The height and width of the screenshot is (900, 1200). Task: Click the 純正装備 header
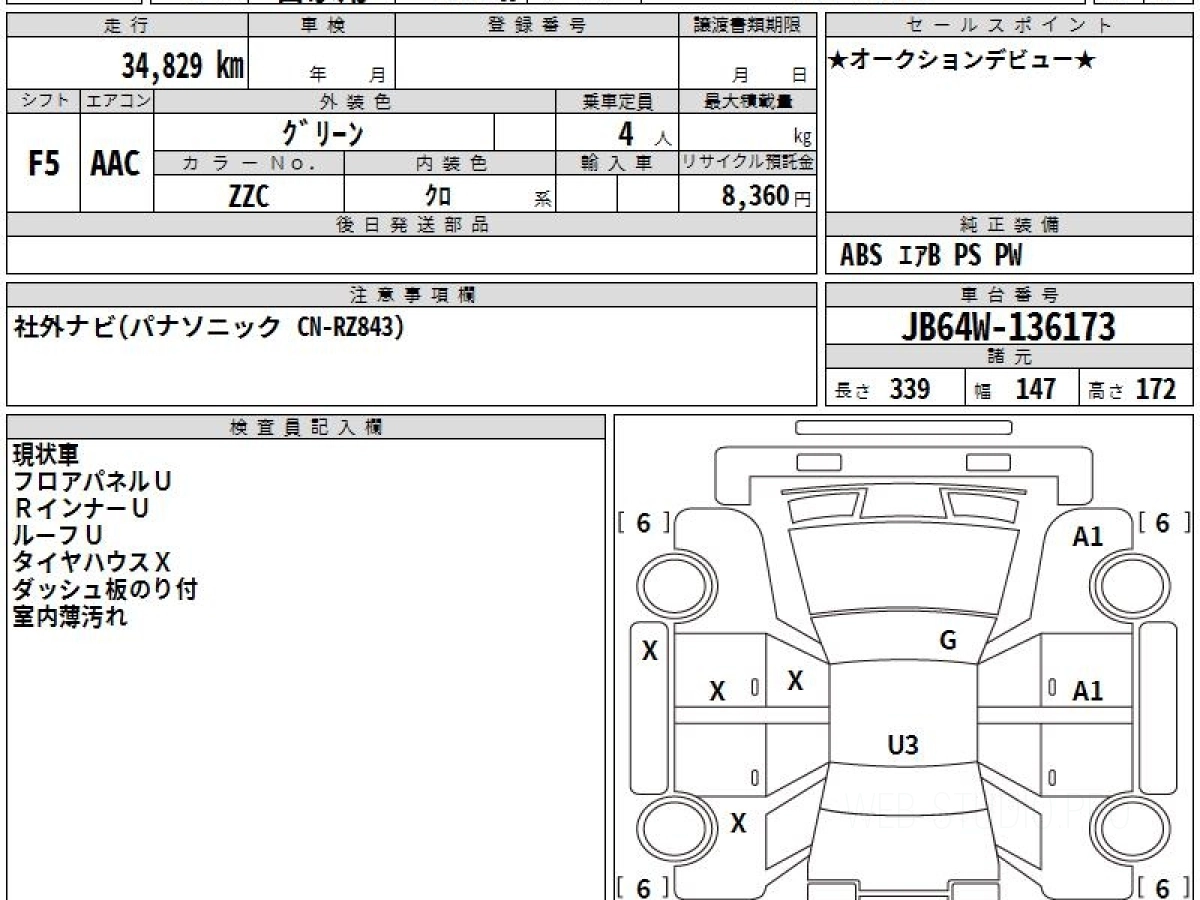click(x=1009, y=225)
